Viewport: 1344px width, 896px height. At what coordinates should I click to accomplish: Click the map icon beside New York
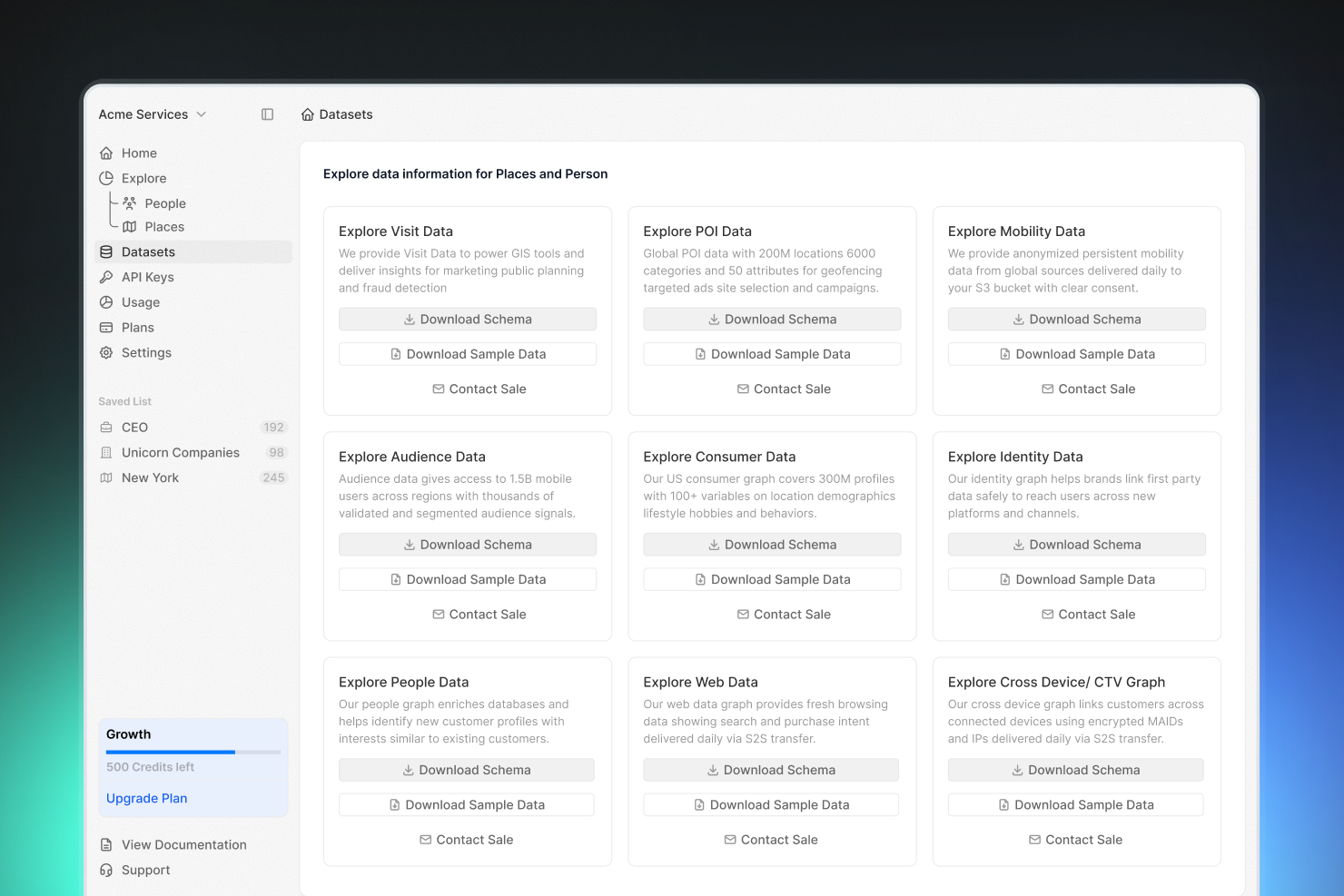[106, 478]
